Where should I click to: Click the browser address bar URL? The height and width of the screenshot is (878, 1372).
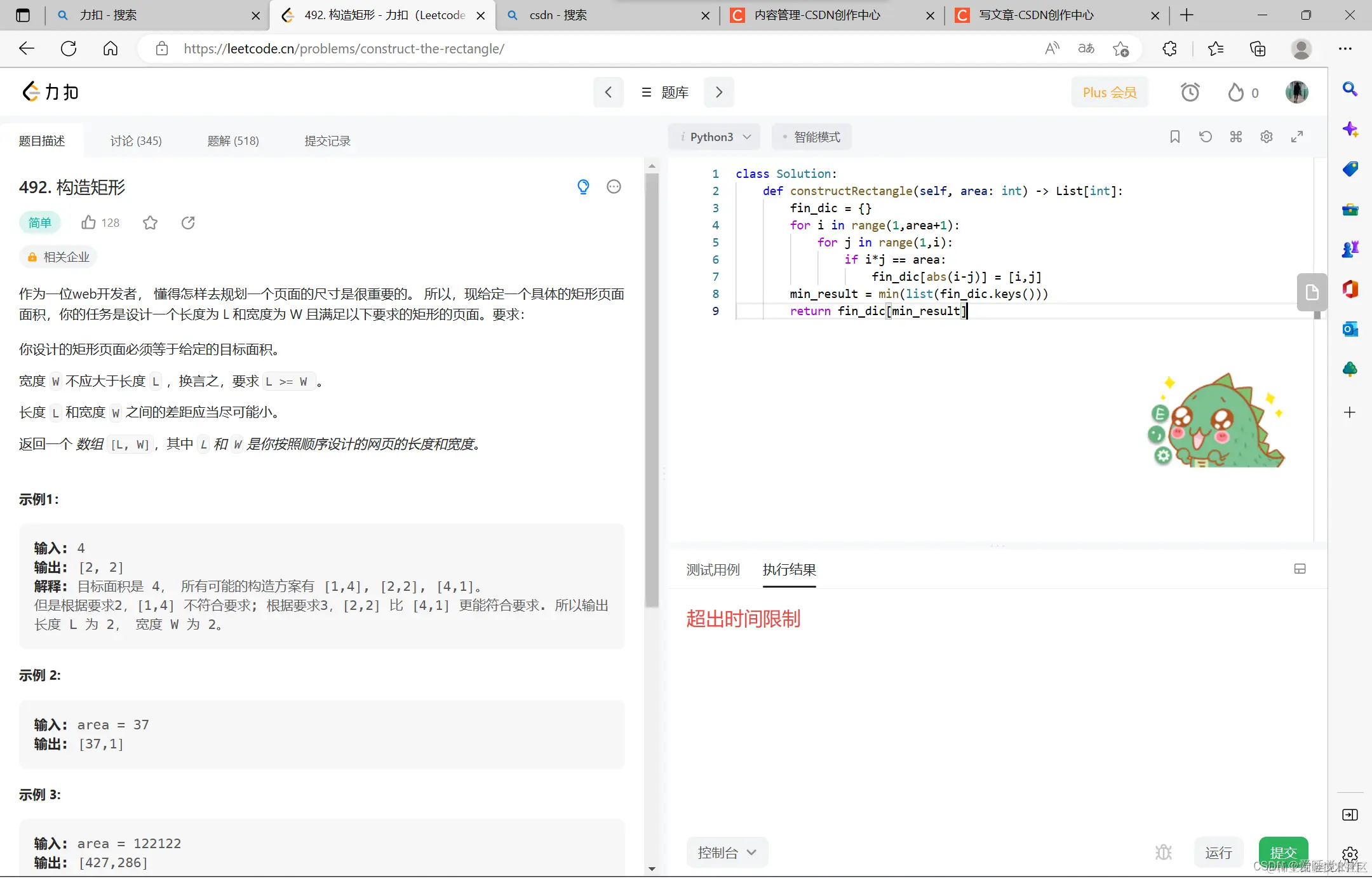coord(343,49)
